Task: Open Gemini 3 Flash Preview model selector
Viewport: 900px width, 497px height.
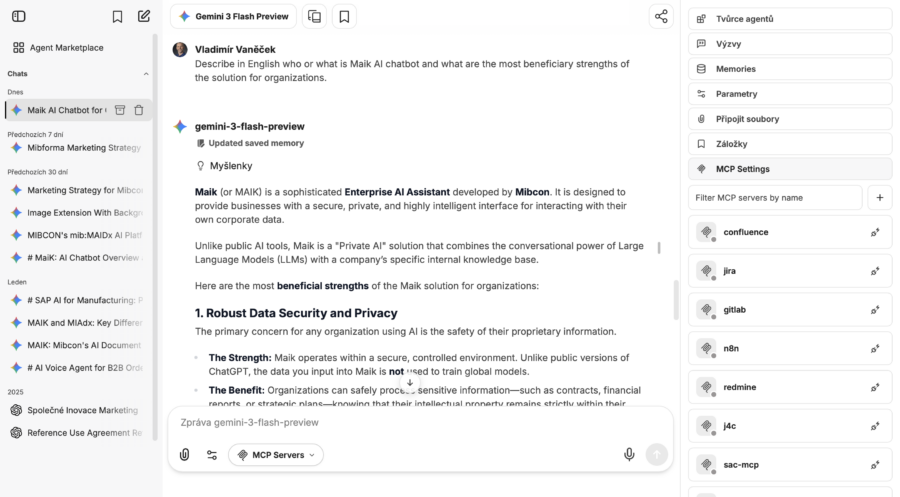Action: tap(234, 16)
